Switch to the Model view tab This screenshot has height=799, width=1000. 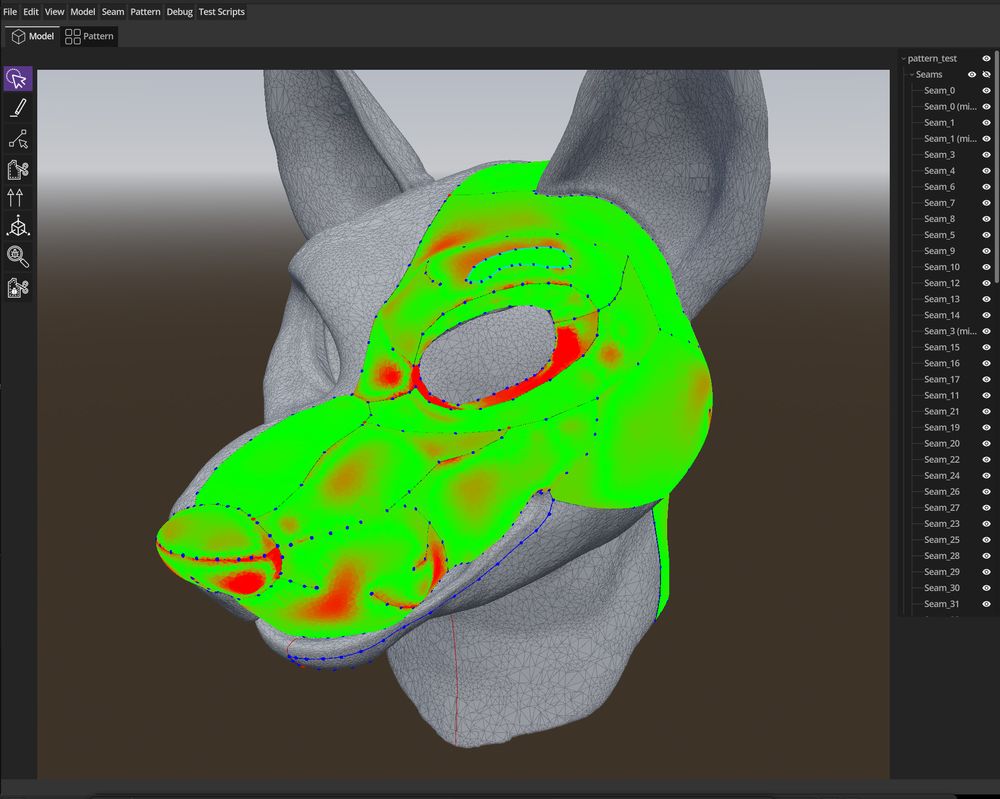33,36
